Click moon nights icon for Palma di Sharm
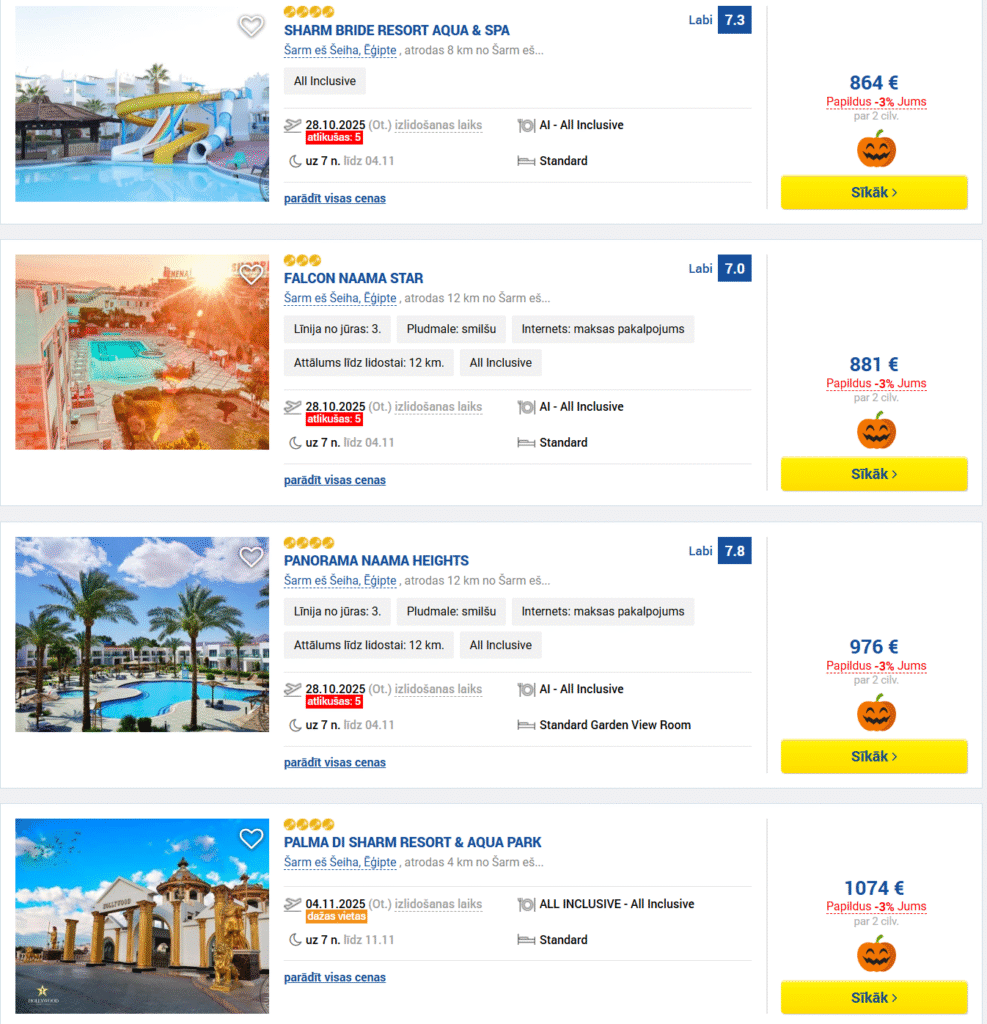 (x=295, y=940)
